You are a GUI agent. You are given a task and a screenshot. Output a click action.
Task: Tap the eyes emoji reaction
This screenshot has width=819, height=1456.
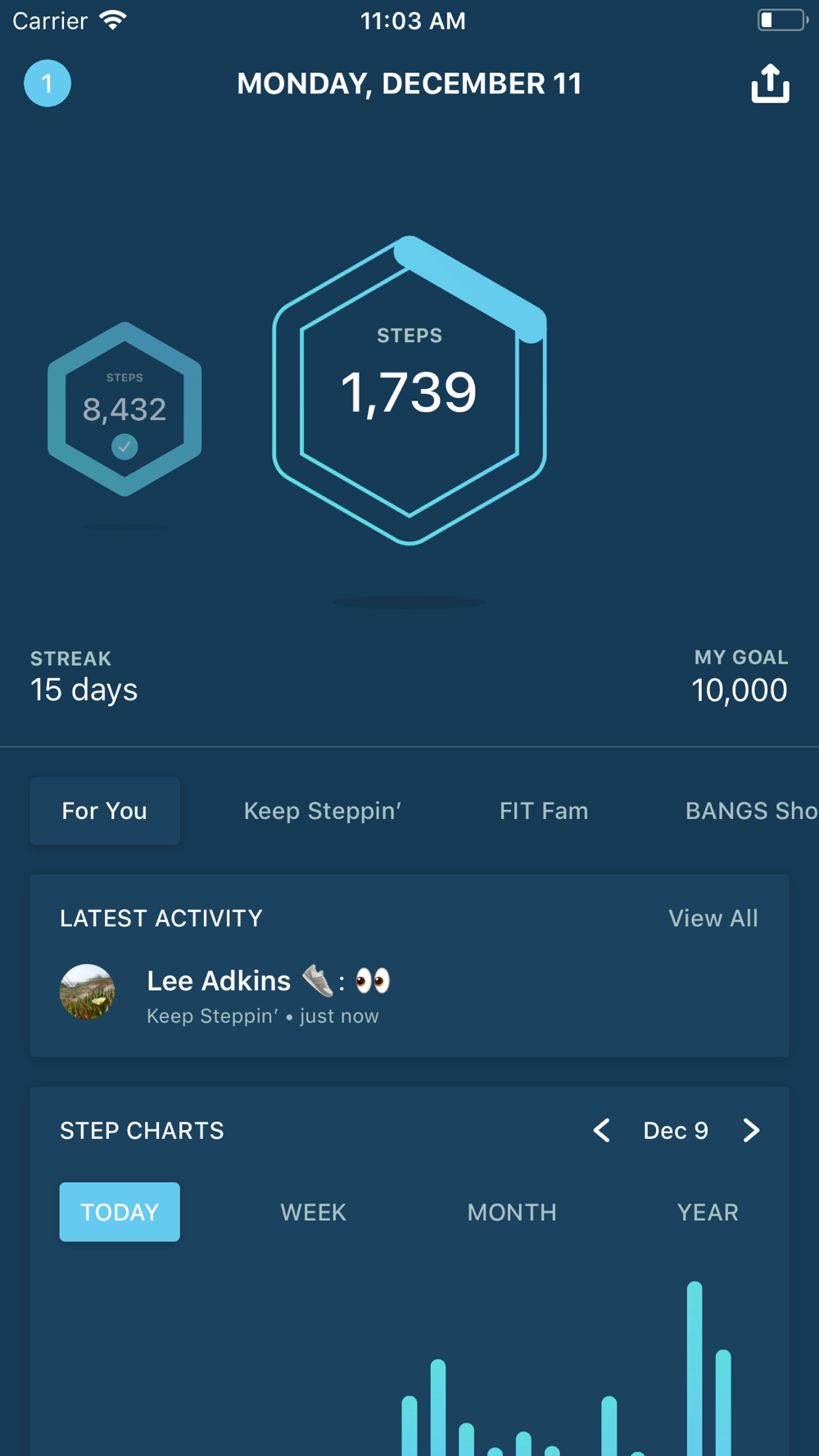(373, 980)
